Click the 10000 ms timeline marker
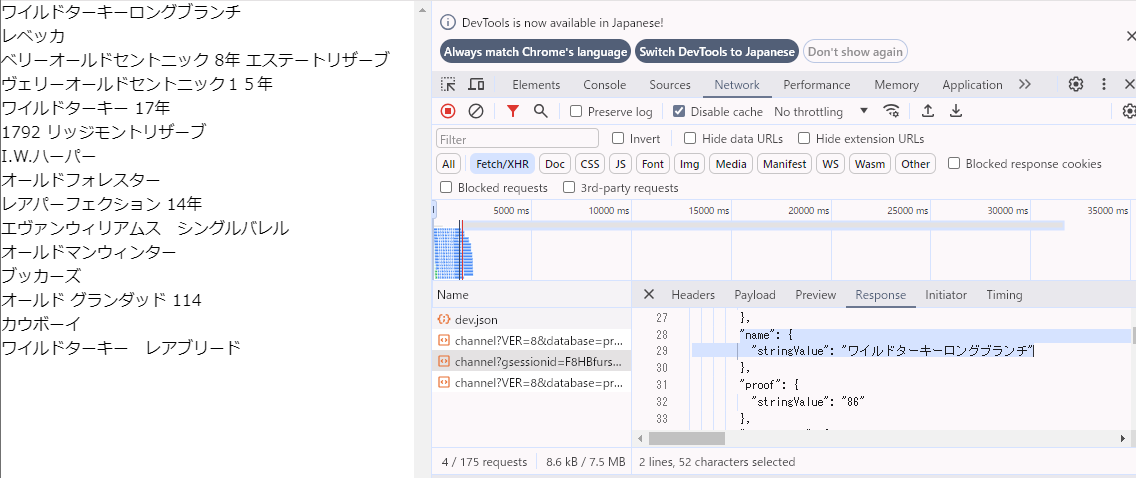The width and height of the screenshot is (1136, 478). pyautogui.click(x=609, y=210)
